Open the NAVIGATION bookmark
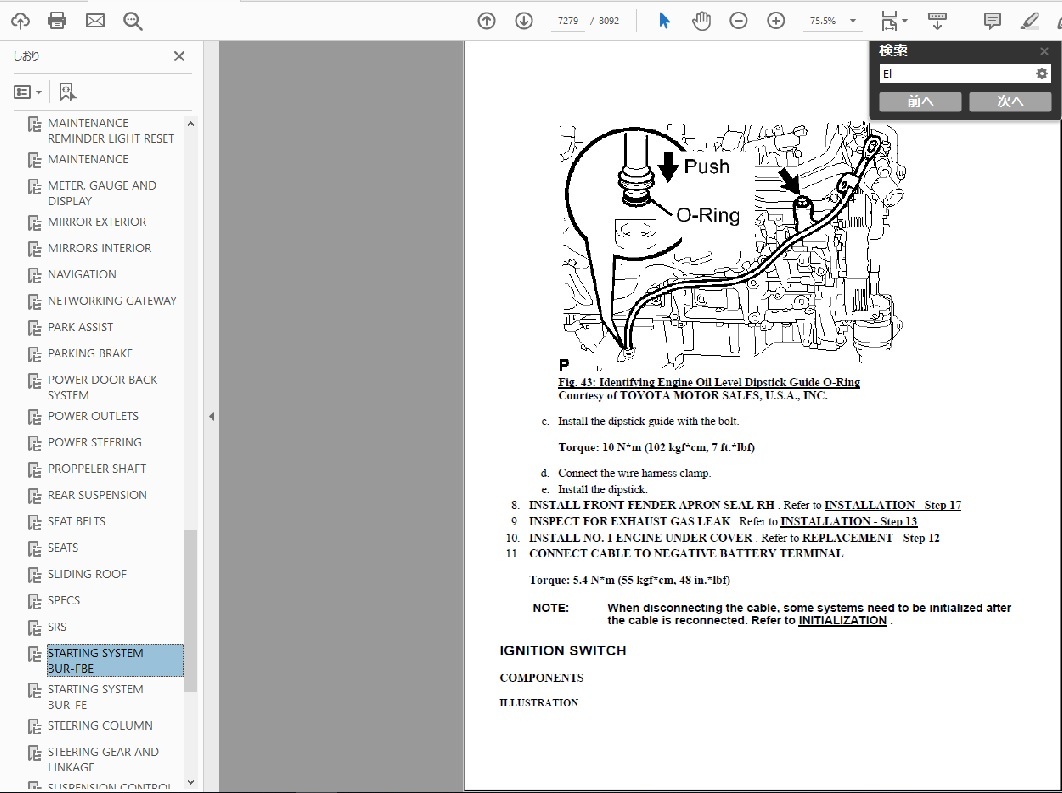 (82, 274)
